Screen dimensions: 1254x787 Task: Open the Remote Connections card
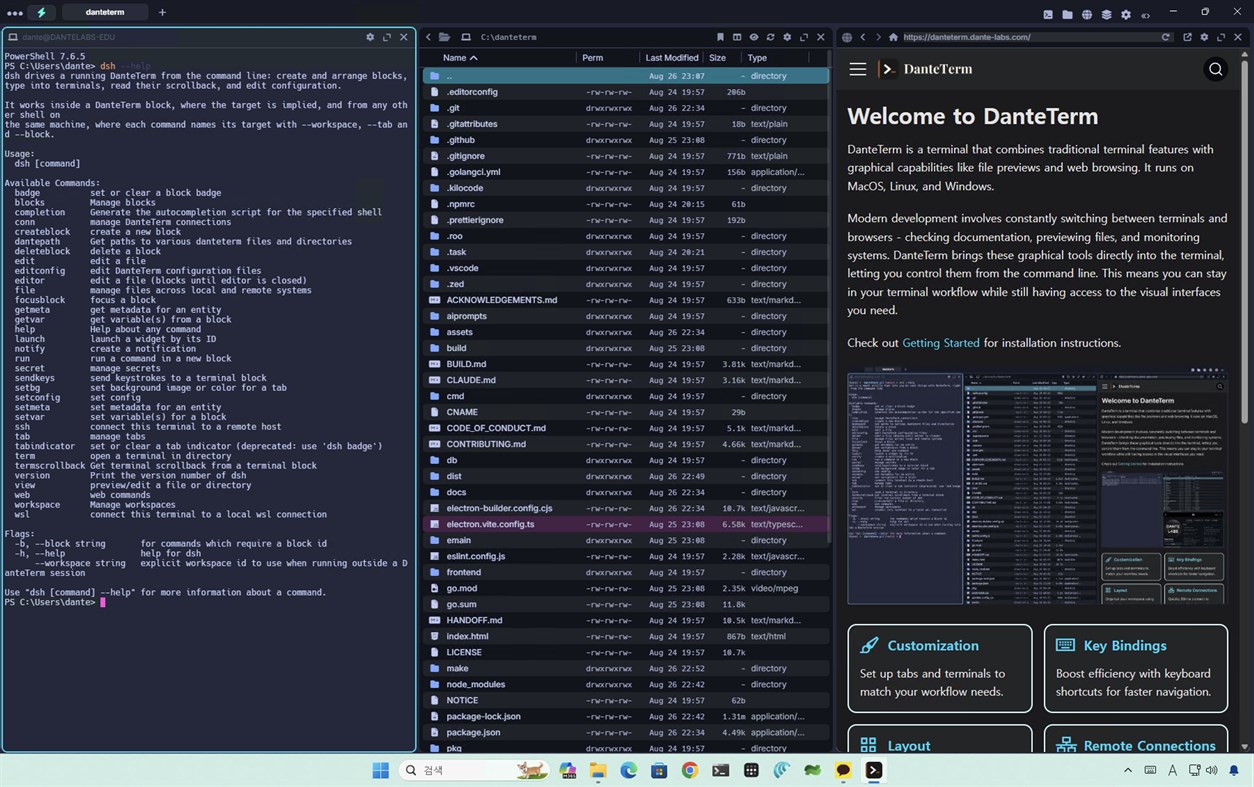1136,739
